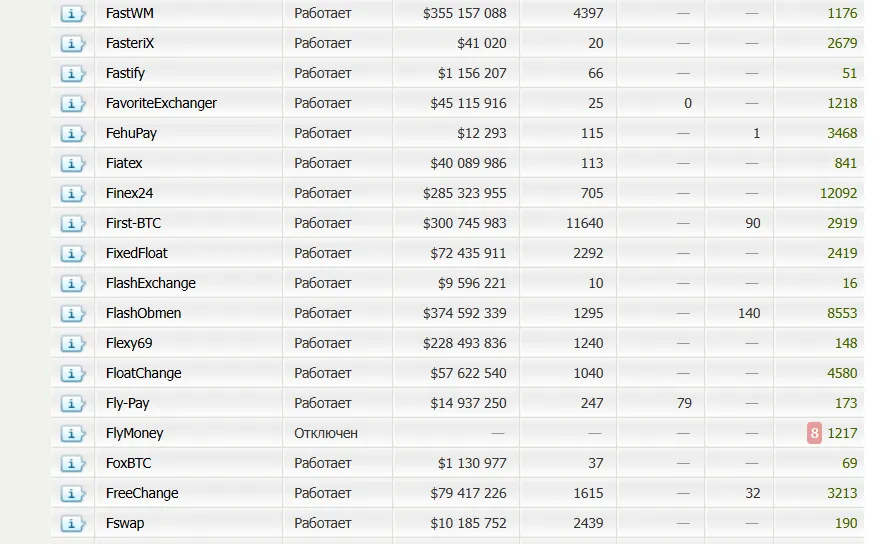893x544 pixels.
Task: Open info icon for FloatChange
Action: [x=72, y=374]
